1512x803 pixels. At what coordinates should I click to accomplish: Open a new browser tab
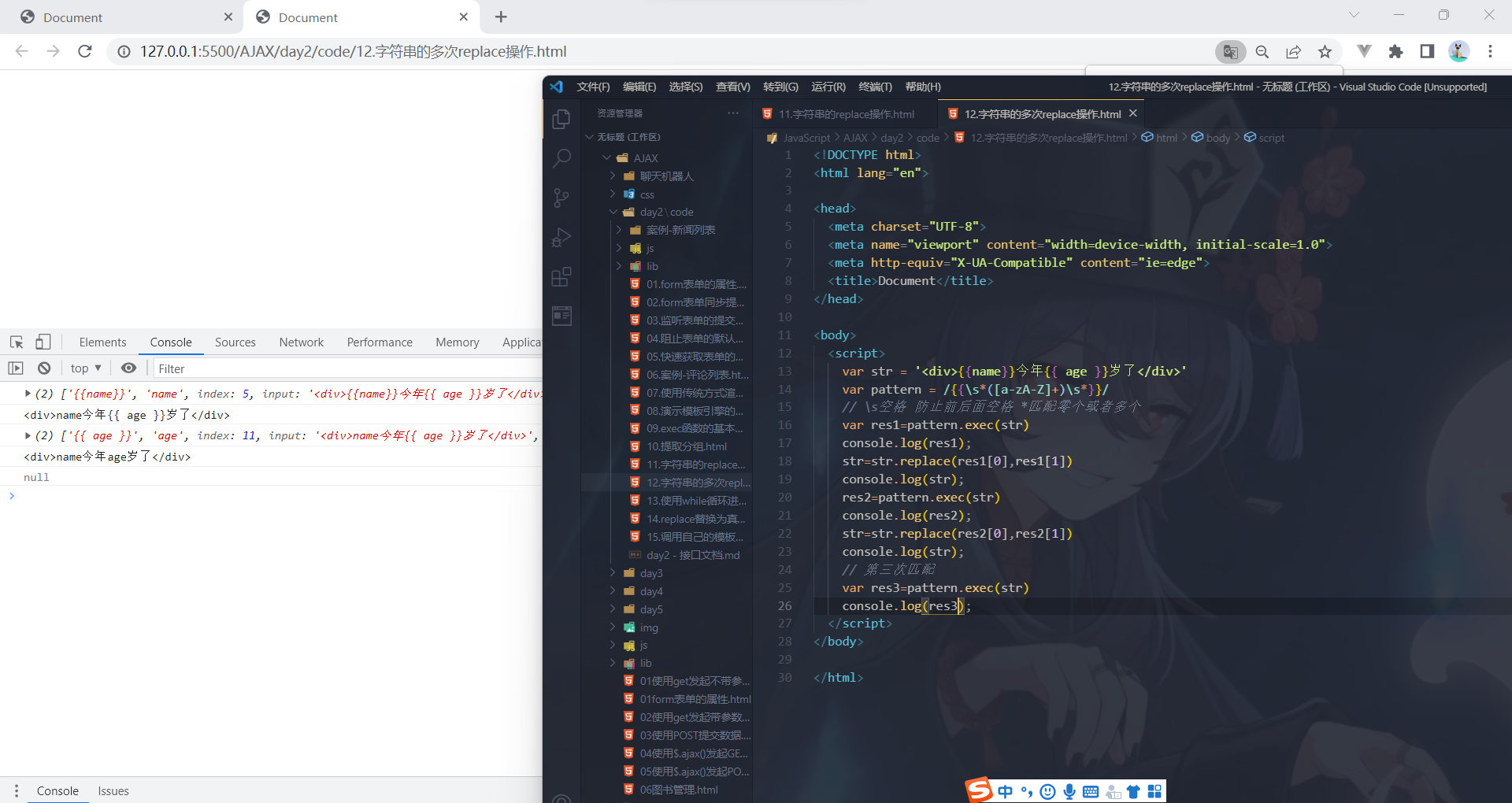[501, 17]
